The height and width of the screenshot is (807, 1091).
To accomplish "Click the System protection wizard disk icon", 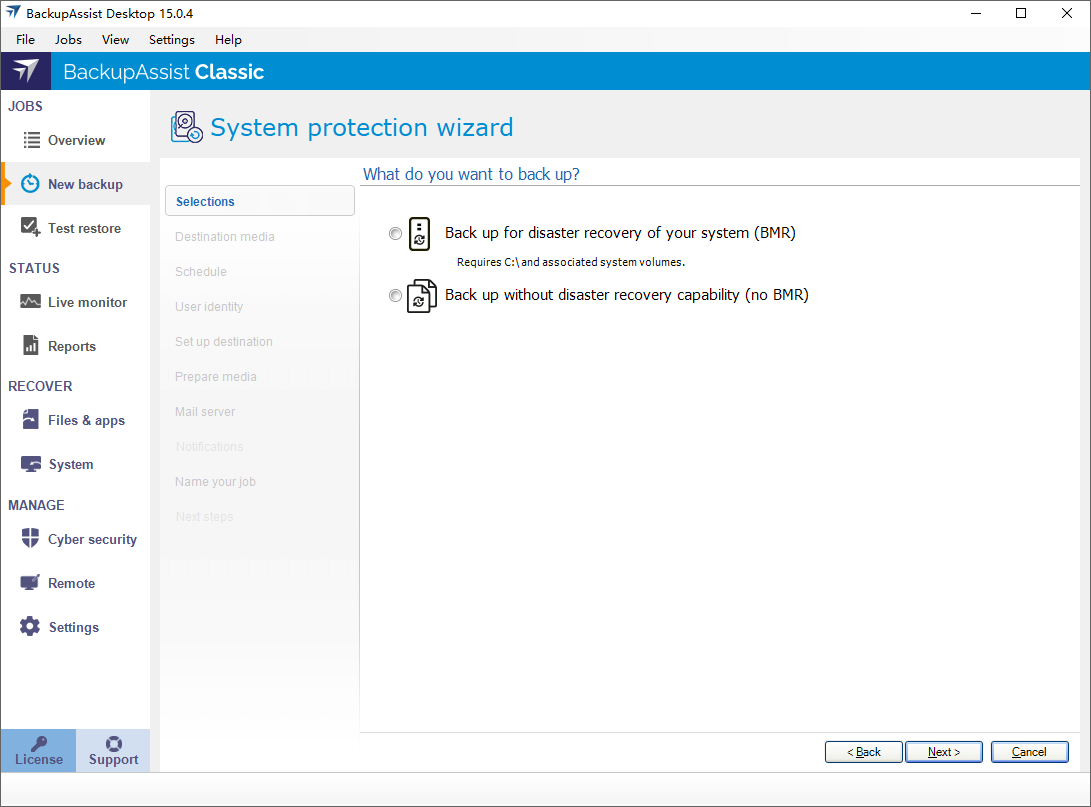I will (x=186, y=127).
